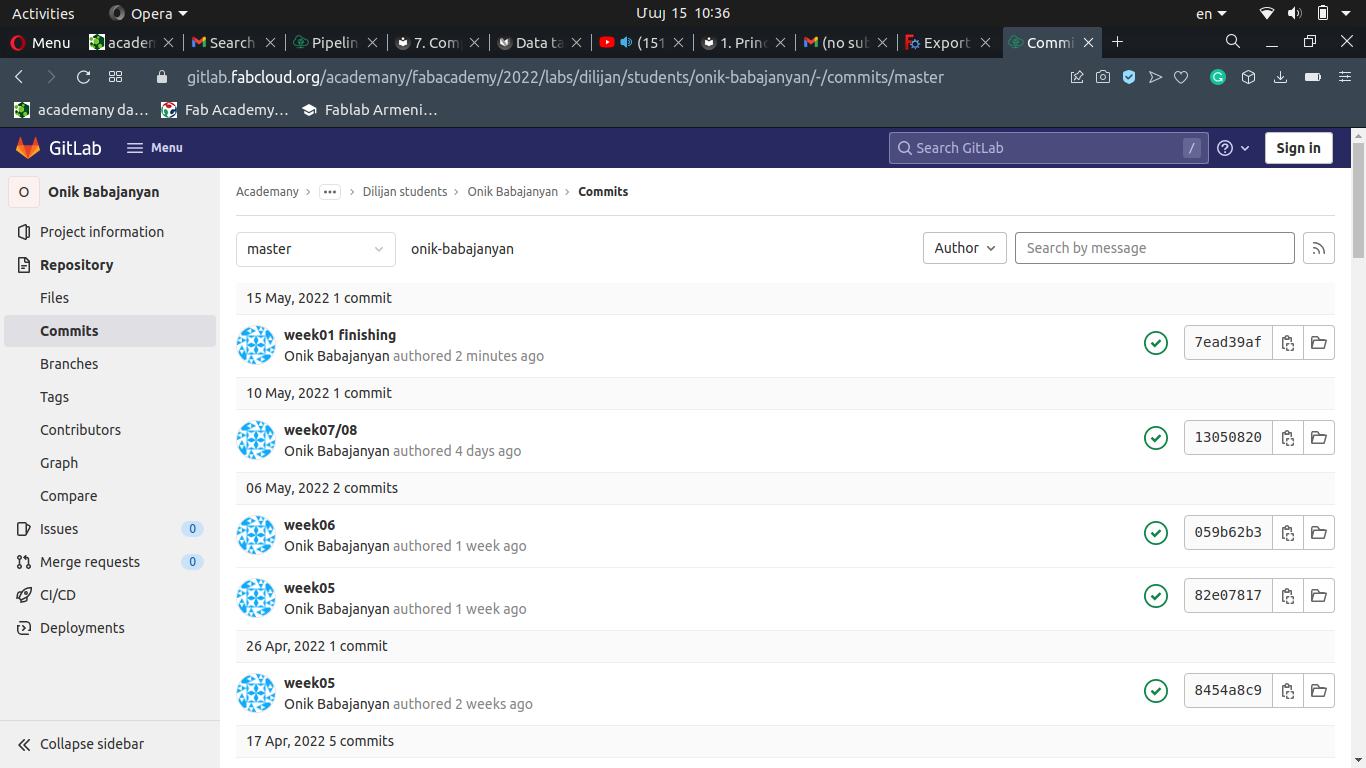Copy commit SHA 059b62b3

tap(1288, 533)
